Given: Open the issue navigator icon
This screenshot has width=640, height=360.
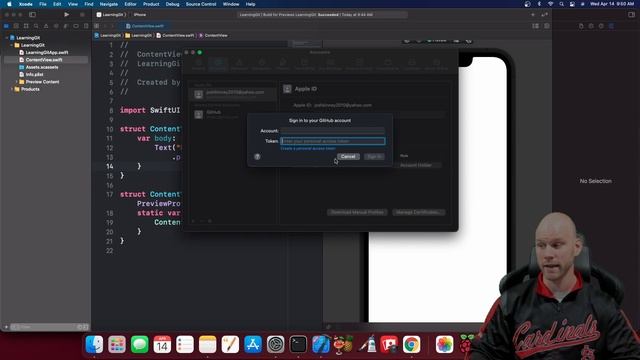Looking at the screenshot, I should (46, 26).
